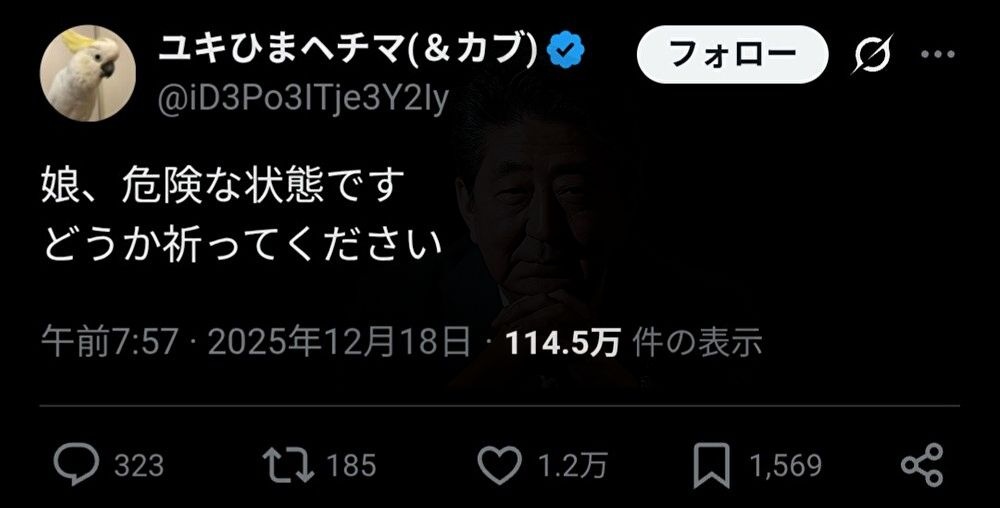The width and height of the screenshot is (1000, 508).
Task: Click the reply speech bubble icon
Action: [x=77, y=464]
